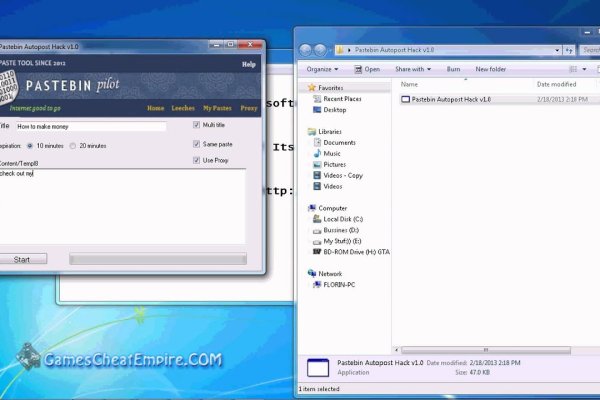
Task: Switch to the Leeches tab
Action: [x=183, y=107]
